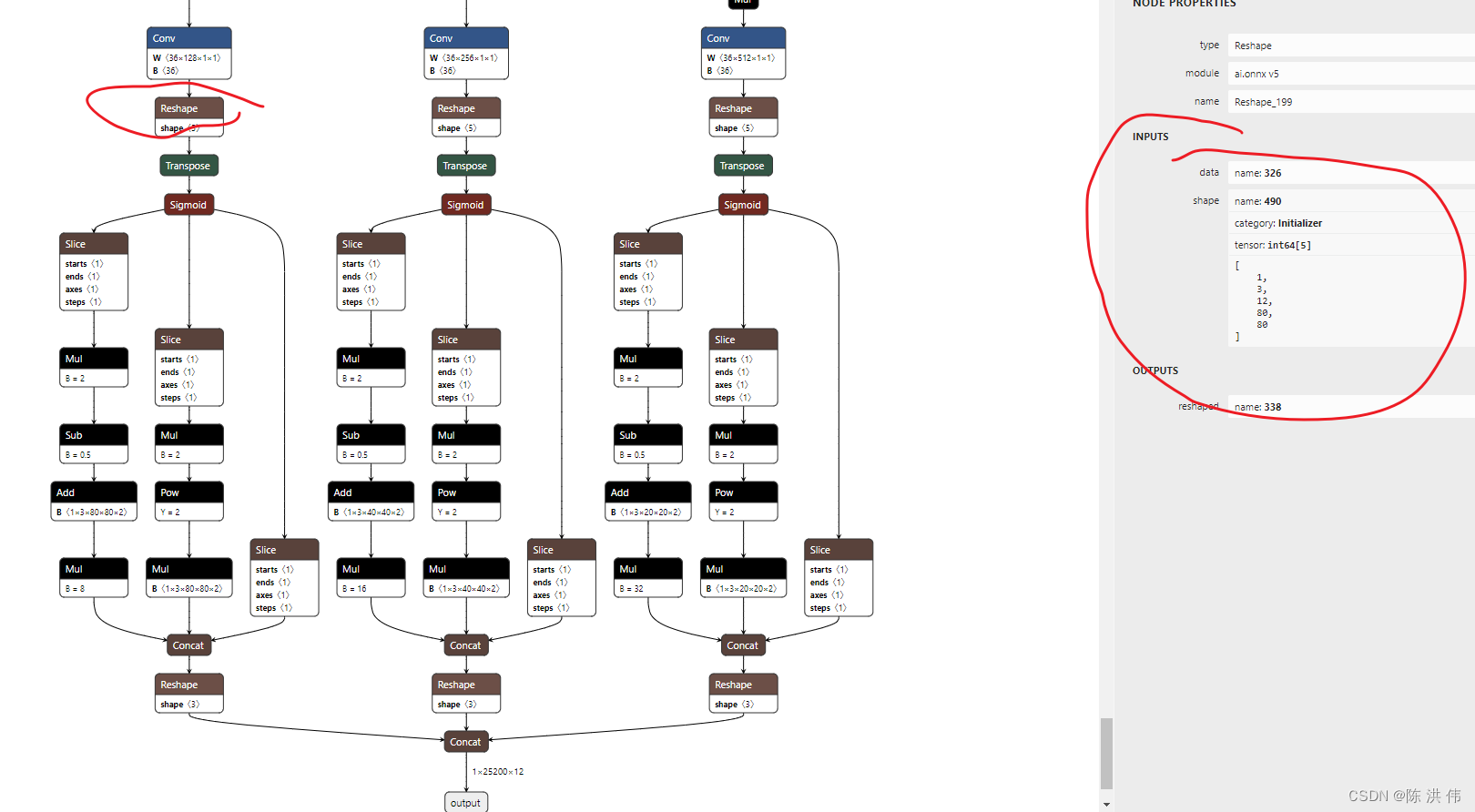Click the Concat node directly above output
The height and width of the screenshot is (812, 1475).
466,742
